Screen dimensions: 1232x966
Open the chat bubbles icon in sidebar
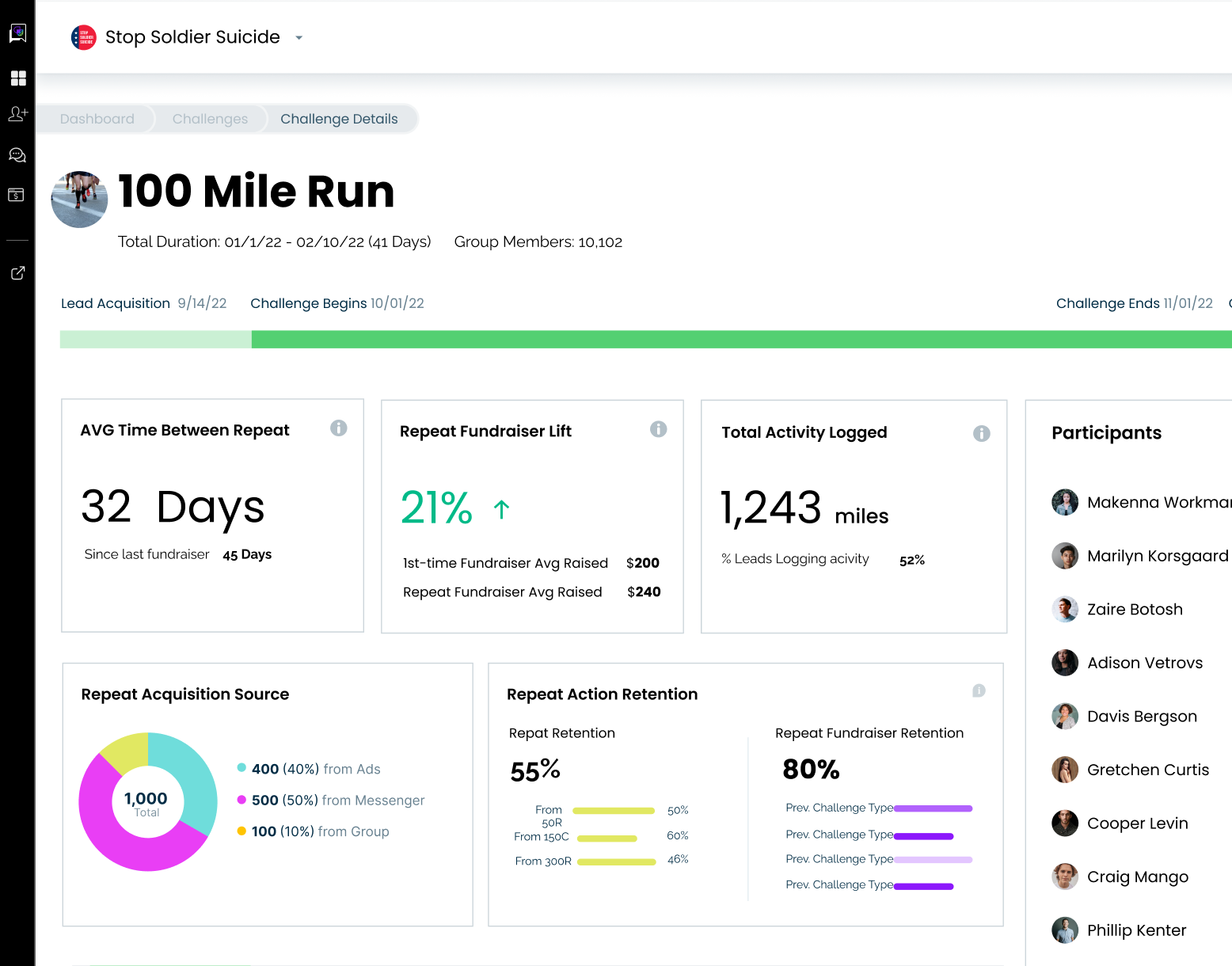[x=17, y=155]
